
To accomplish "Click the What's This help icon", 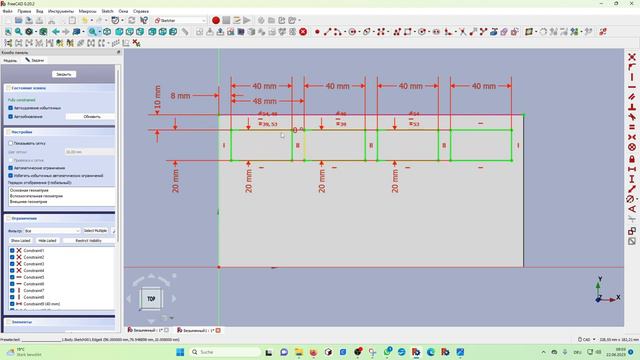I will (144, 20).
